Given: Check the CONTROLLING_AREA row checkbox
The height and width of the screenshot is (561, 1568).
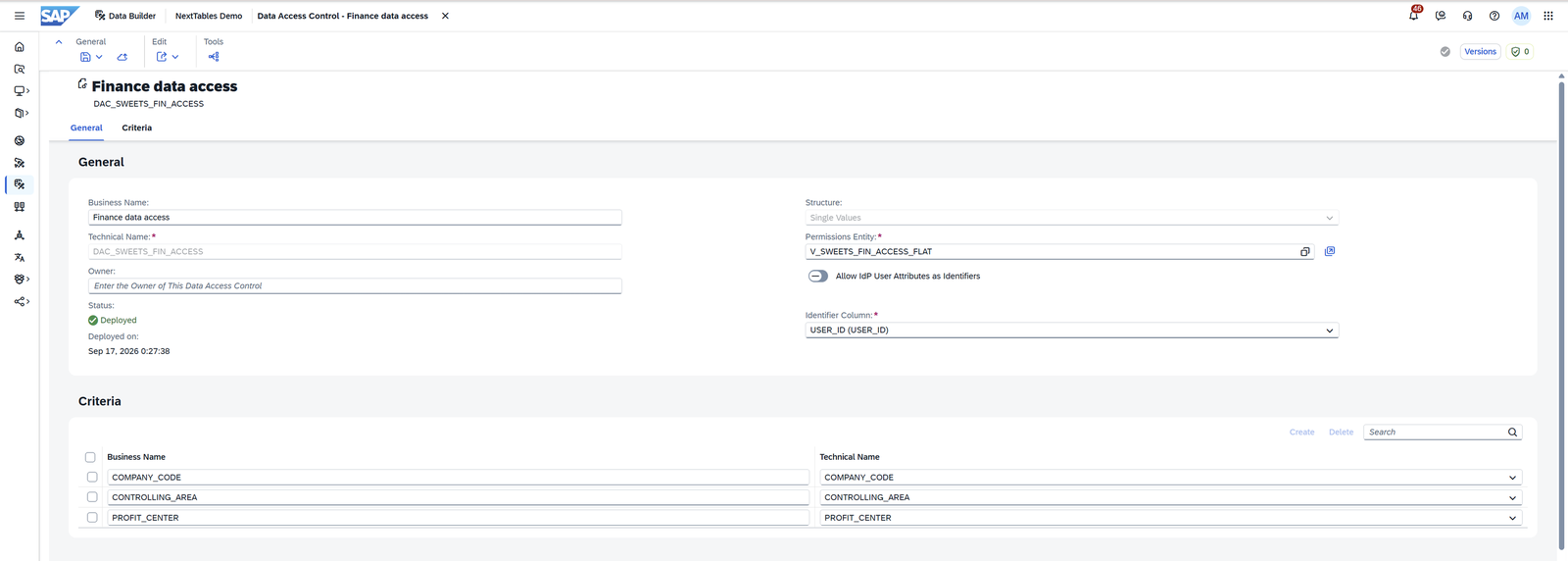Looking at the screenshot, I should [x=92, y=497].
